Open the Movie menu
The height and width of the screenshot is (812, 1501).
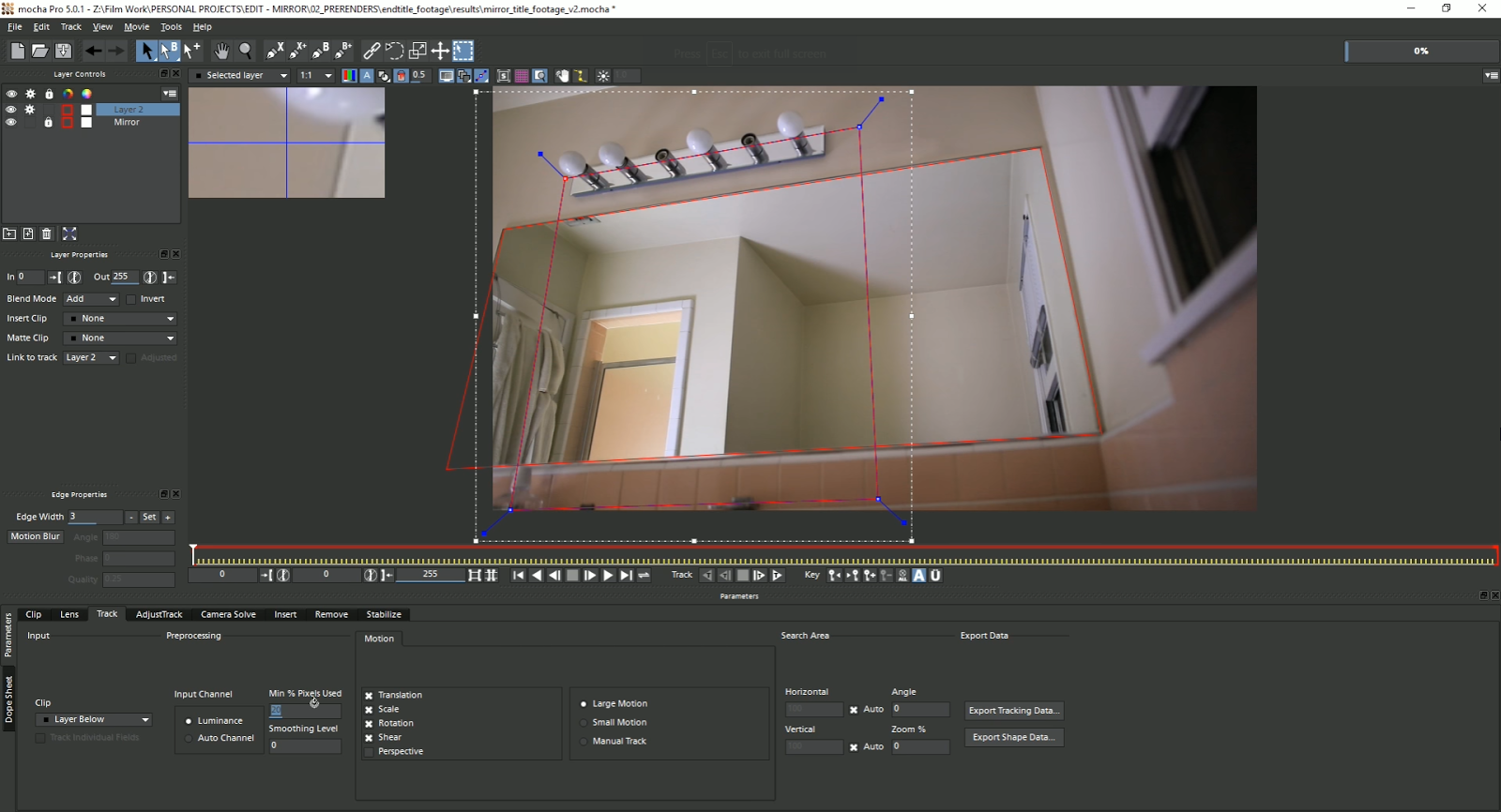(137, 27)
